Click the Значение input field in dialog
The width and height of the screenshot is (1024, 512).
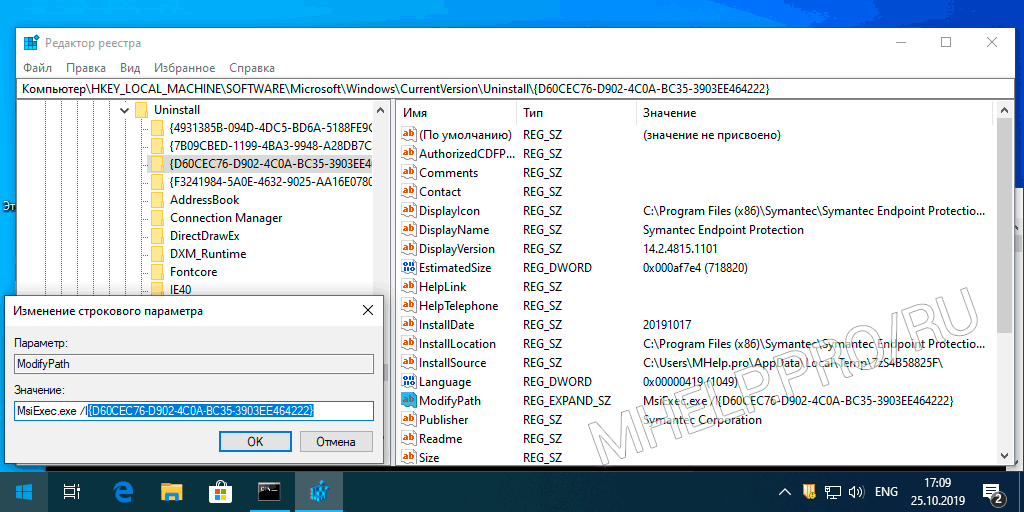pos(194,410)
